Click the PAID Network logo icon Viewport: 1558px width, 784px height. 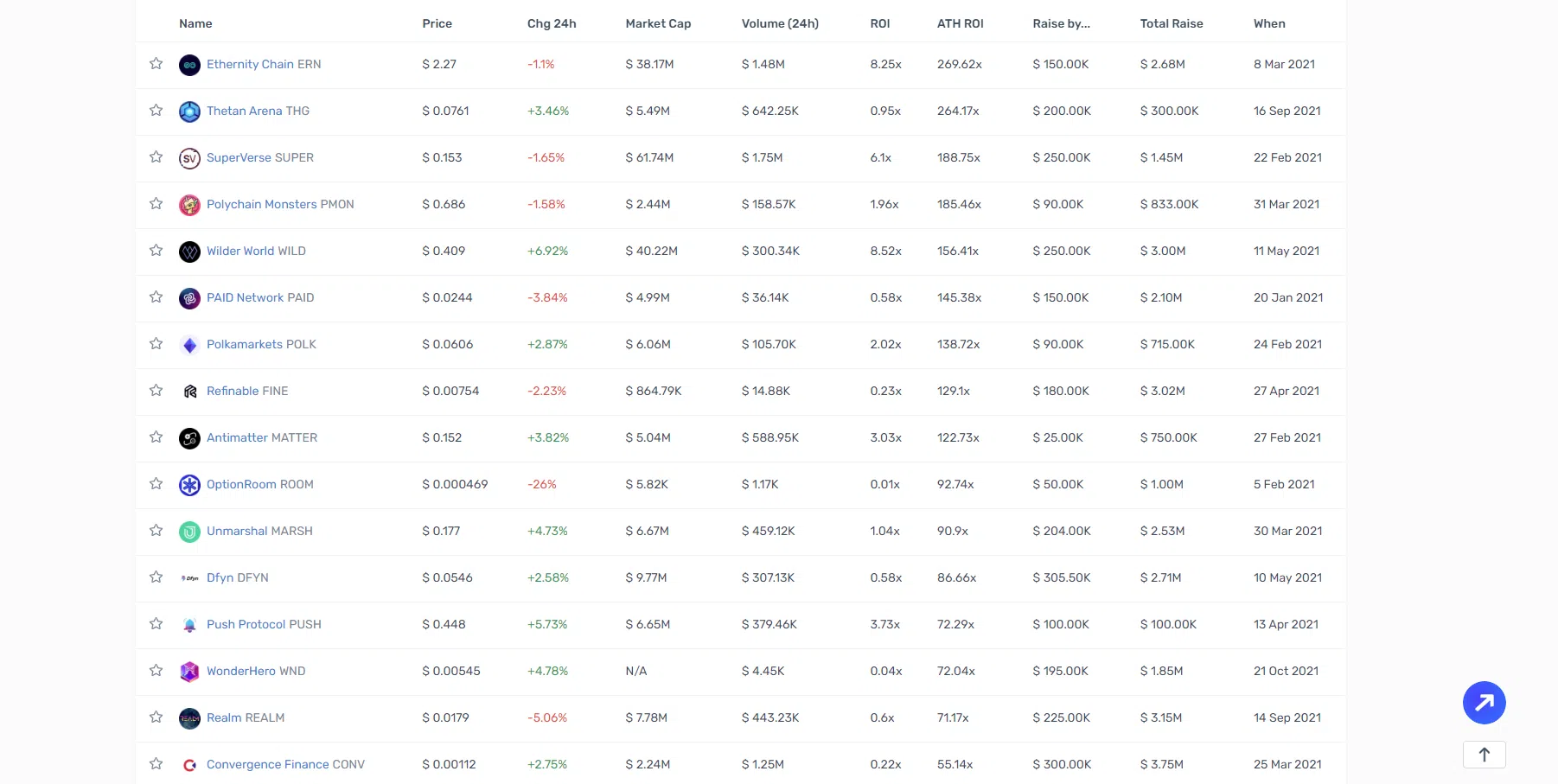[x=189, y=298]
